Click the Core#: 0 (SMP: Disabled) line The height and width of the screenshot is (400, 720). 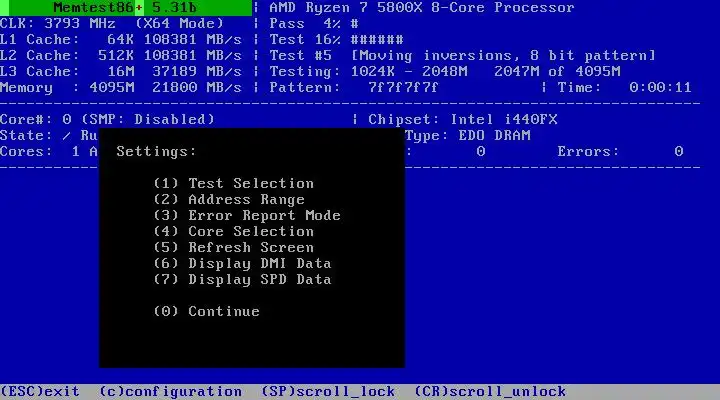point(107,119)
